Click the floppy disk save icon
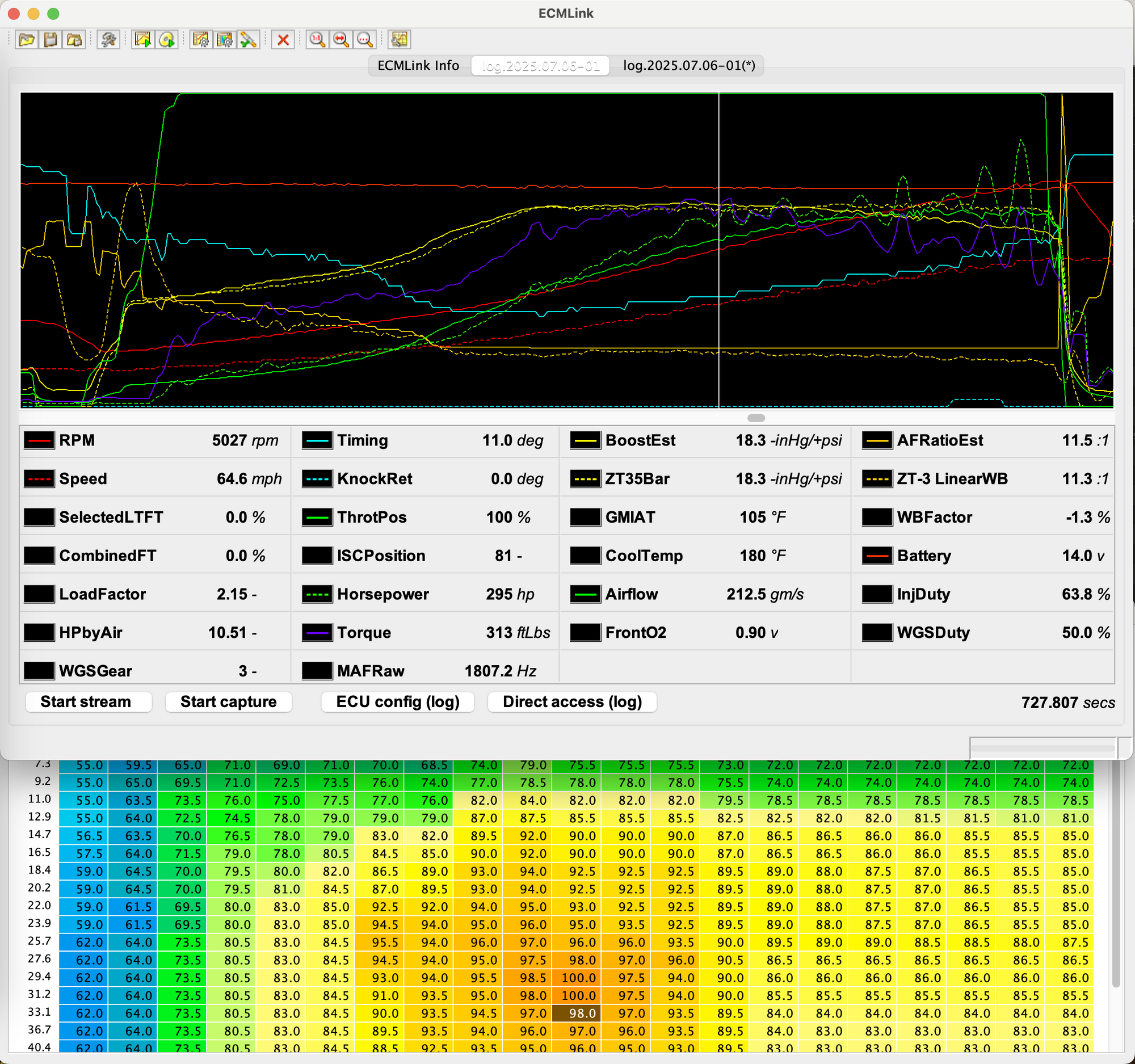 click(51, 40)
